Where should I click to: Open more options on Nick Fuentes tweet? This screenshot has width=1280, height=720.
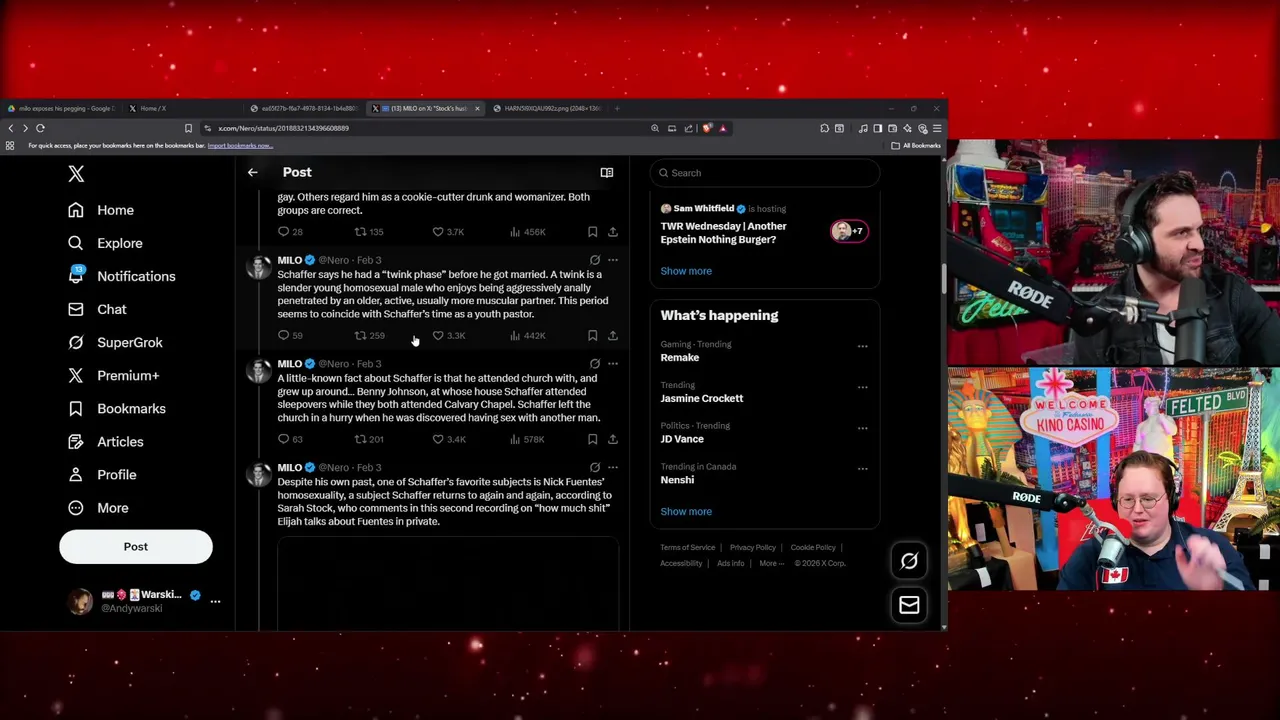[x=613, y=468]
